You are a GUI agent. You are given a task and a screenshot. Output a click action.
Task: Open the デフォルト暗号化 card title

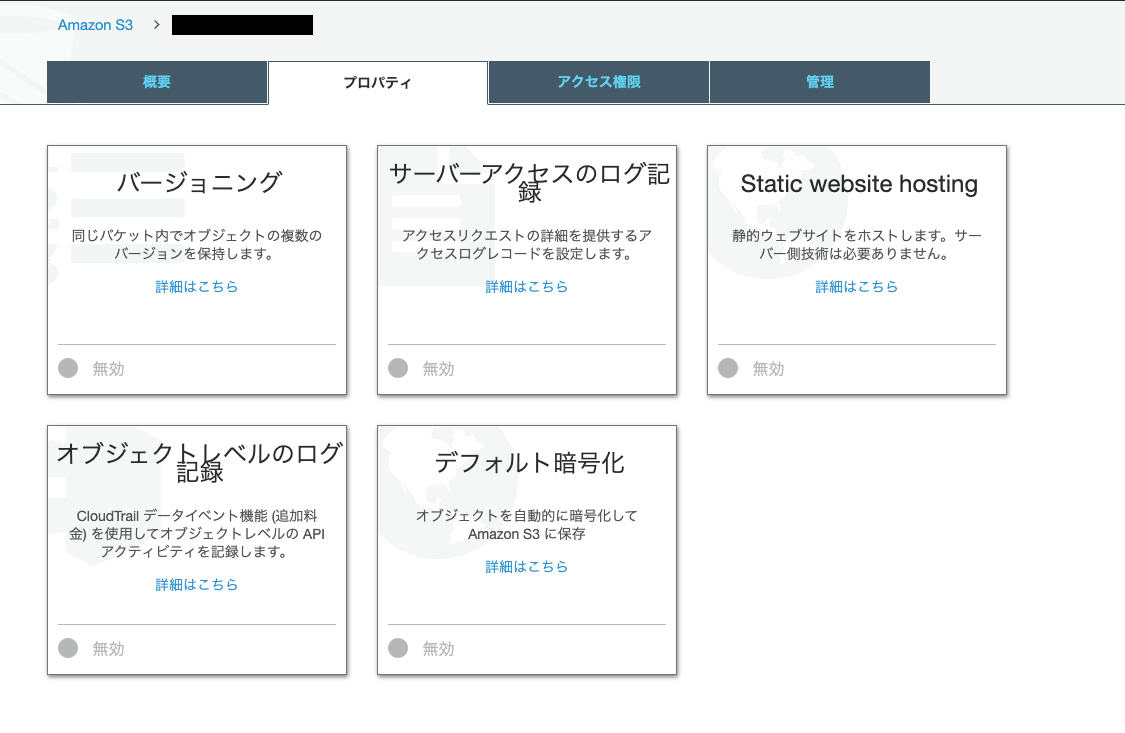pyautogui.click(x=529, y=463)
